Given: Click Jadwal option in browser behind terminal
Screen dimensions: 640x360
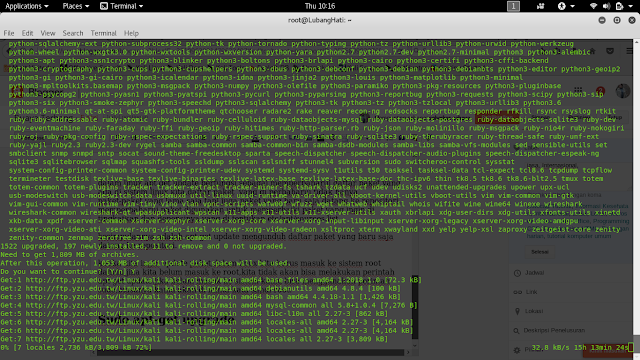Looking at the screenshot, I should [x=534, y=273].
